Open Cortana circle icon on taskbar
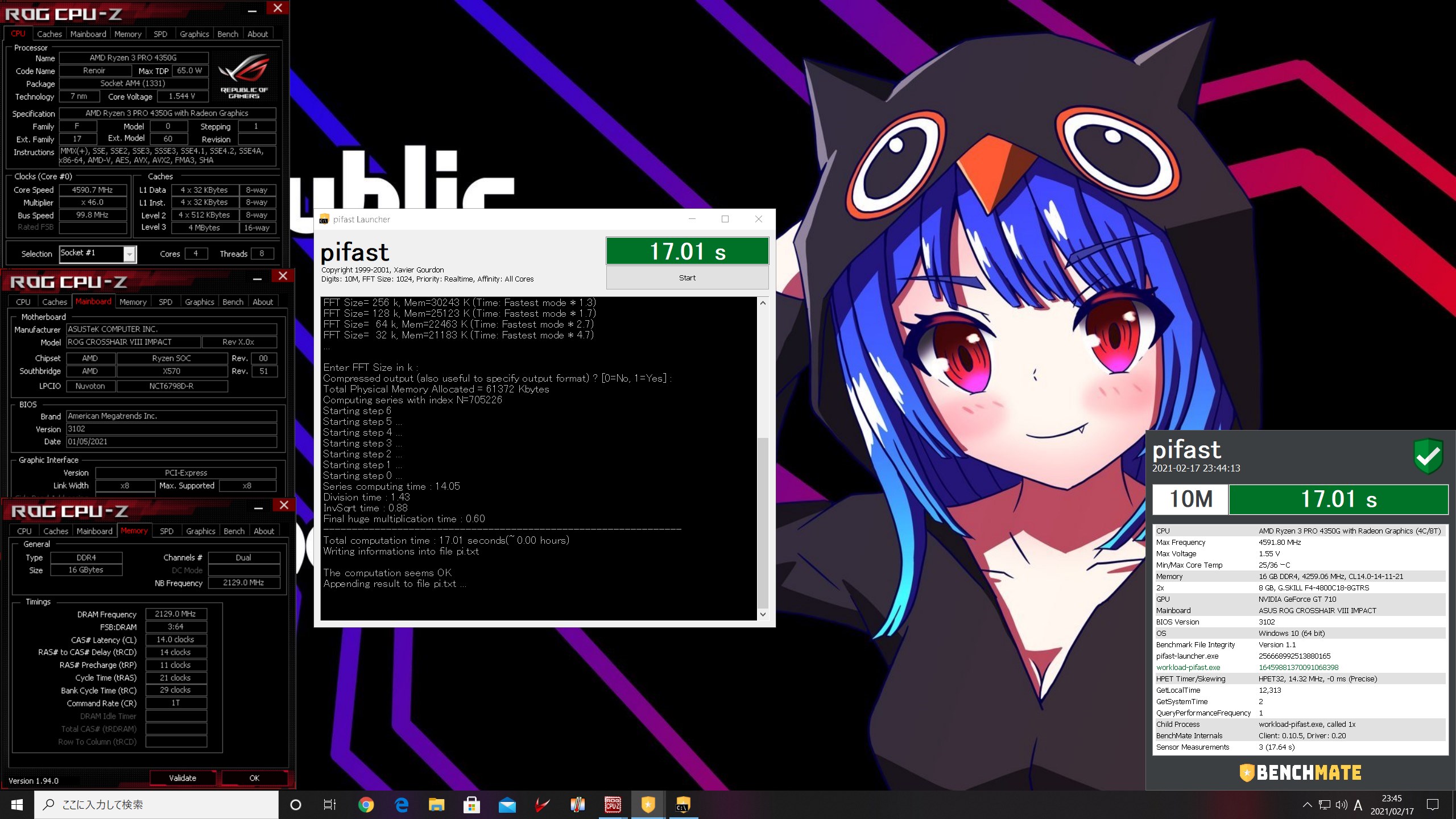 click(x=296, y=805)
